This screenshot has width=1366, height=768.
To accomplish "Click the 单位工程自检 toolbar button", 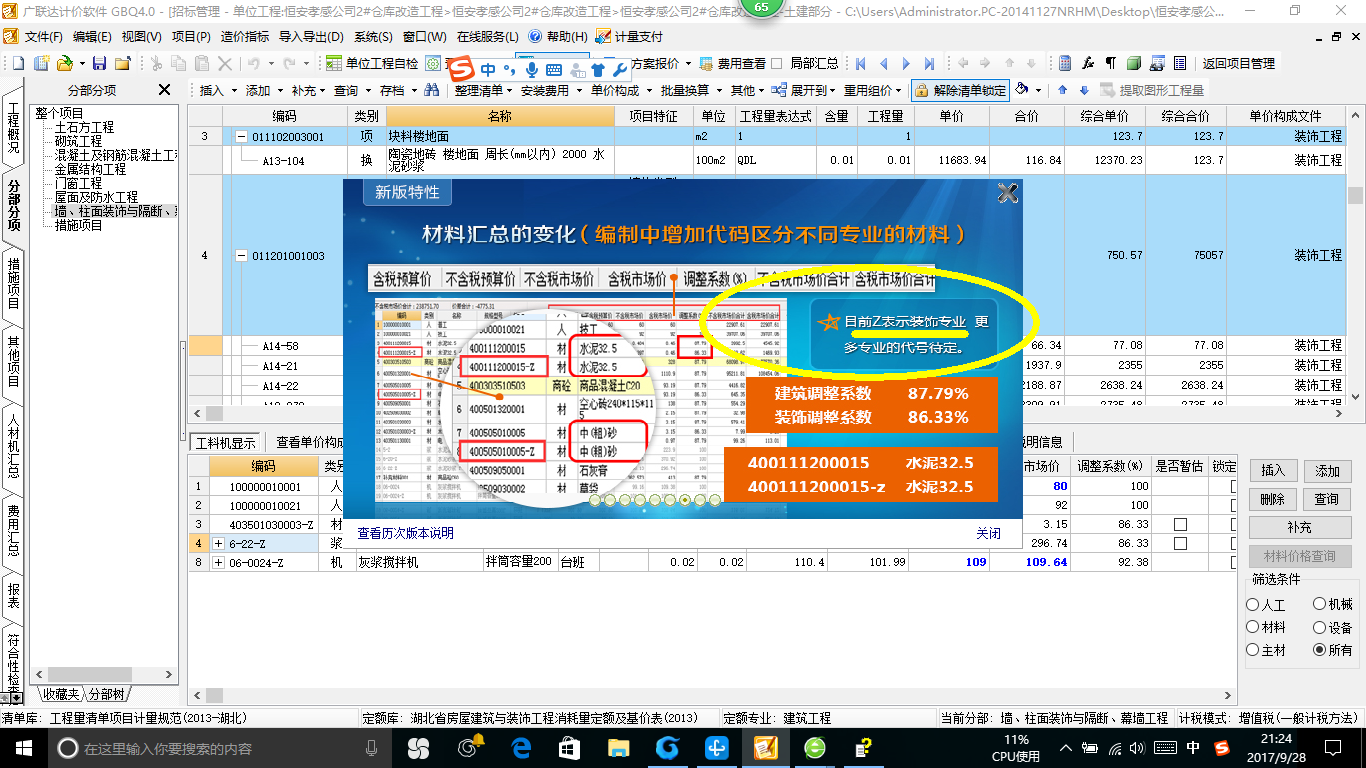I will tap(373, 63).
